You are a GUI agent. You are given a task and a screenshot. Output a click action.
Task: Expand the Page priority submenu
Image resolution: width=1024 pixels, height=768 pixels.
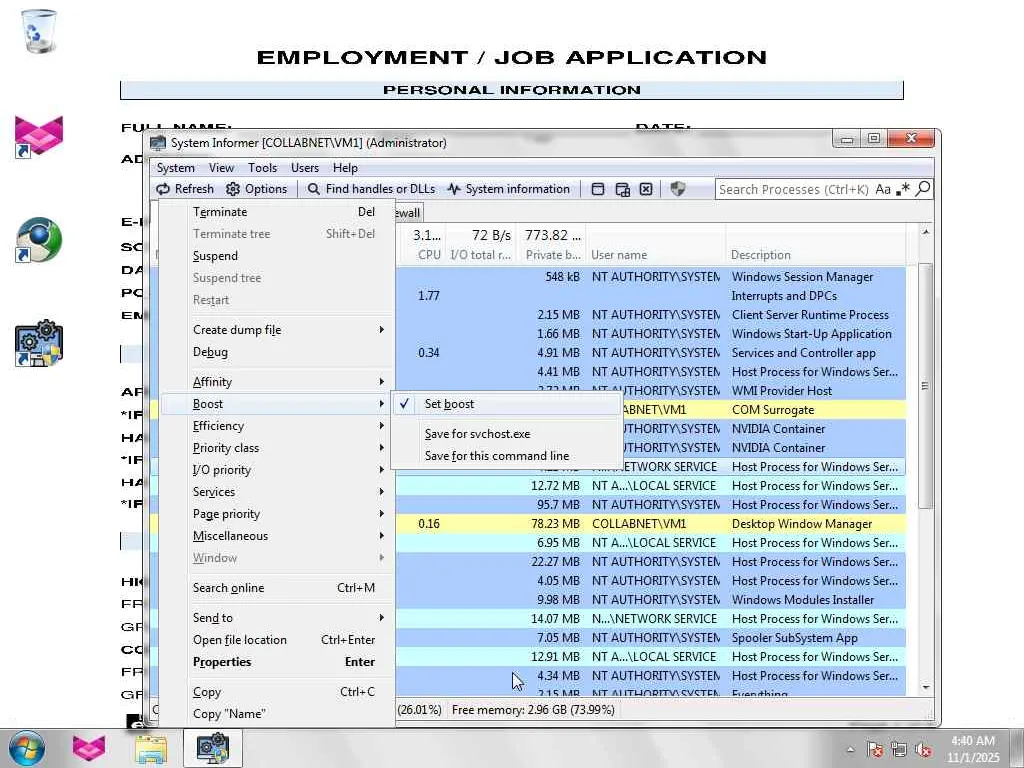278,514
